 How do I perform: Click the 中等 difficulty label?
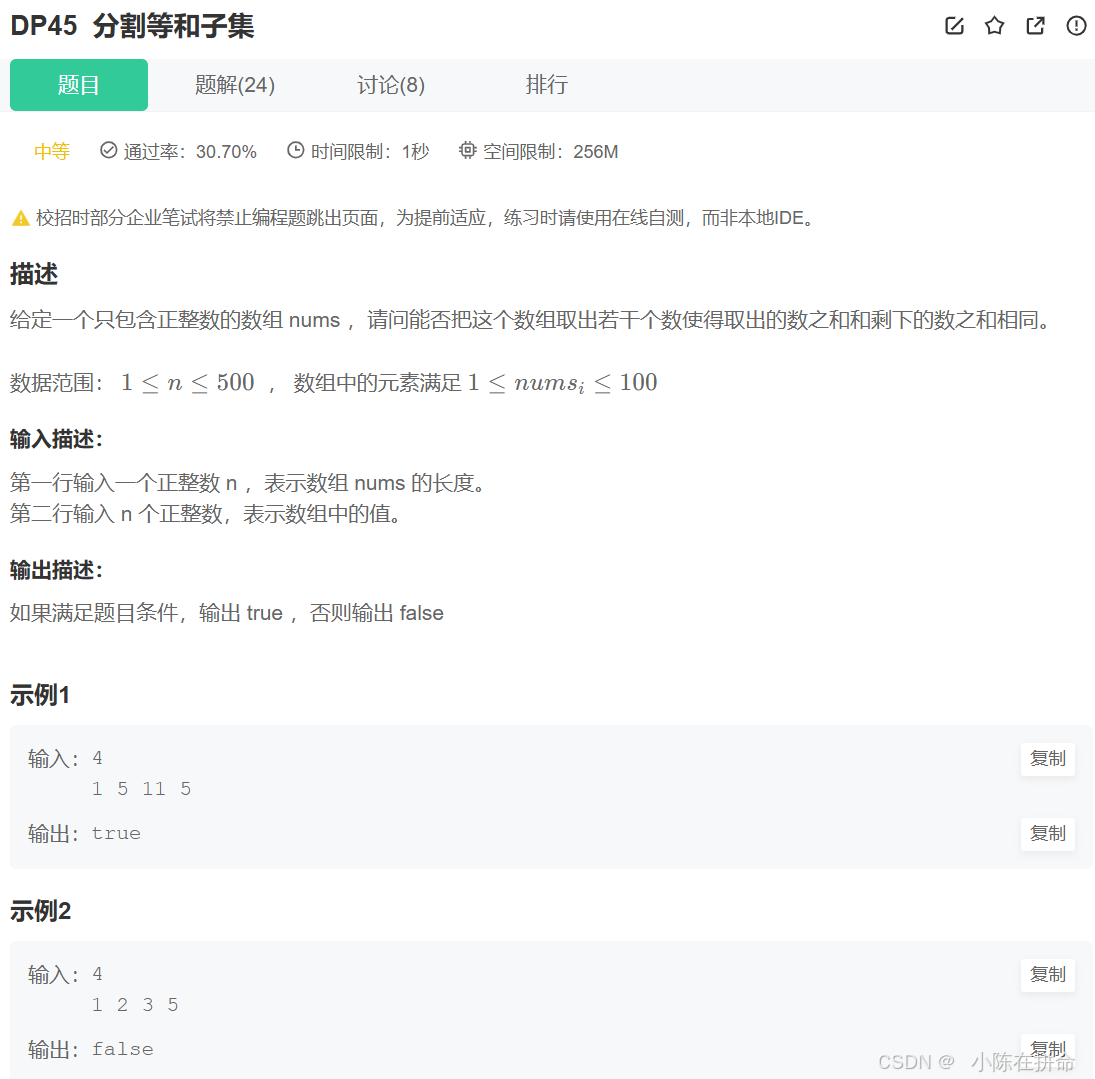click(52, 152)
